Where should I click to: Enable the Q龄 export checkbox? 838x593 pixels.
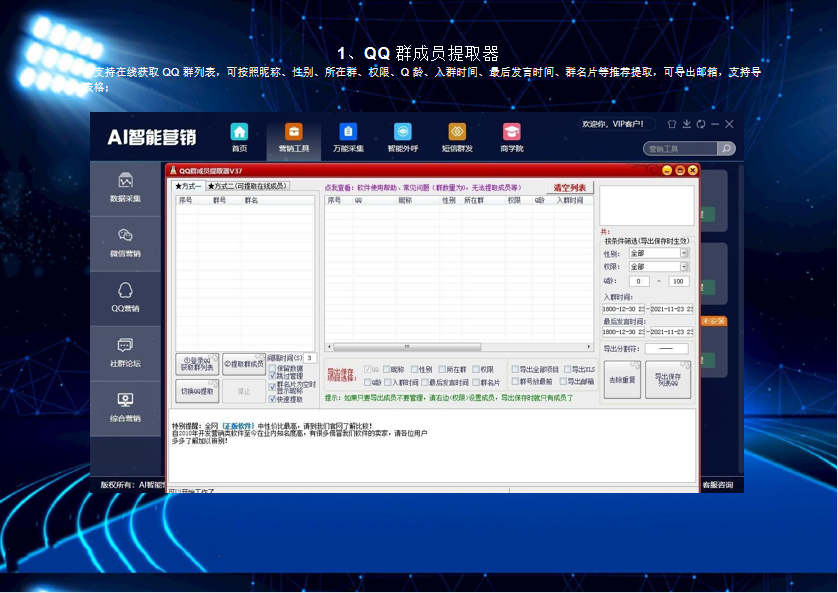click(367, 382)
